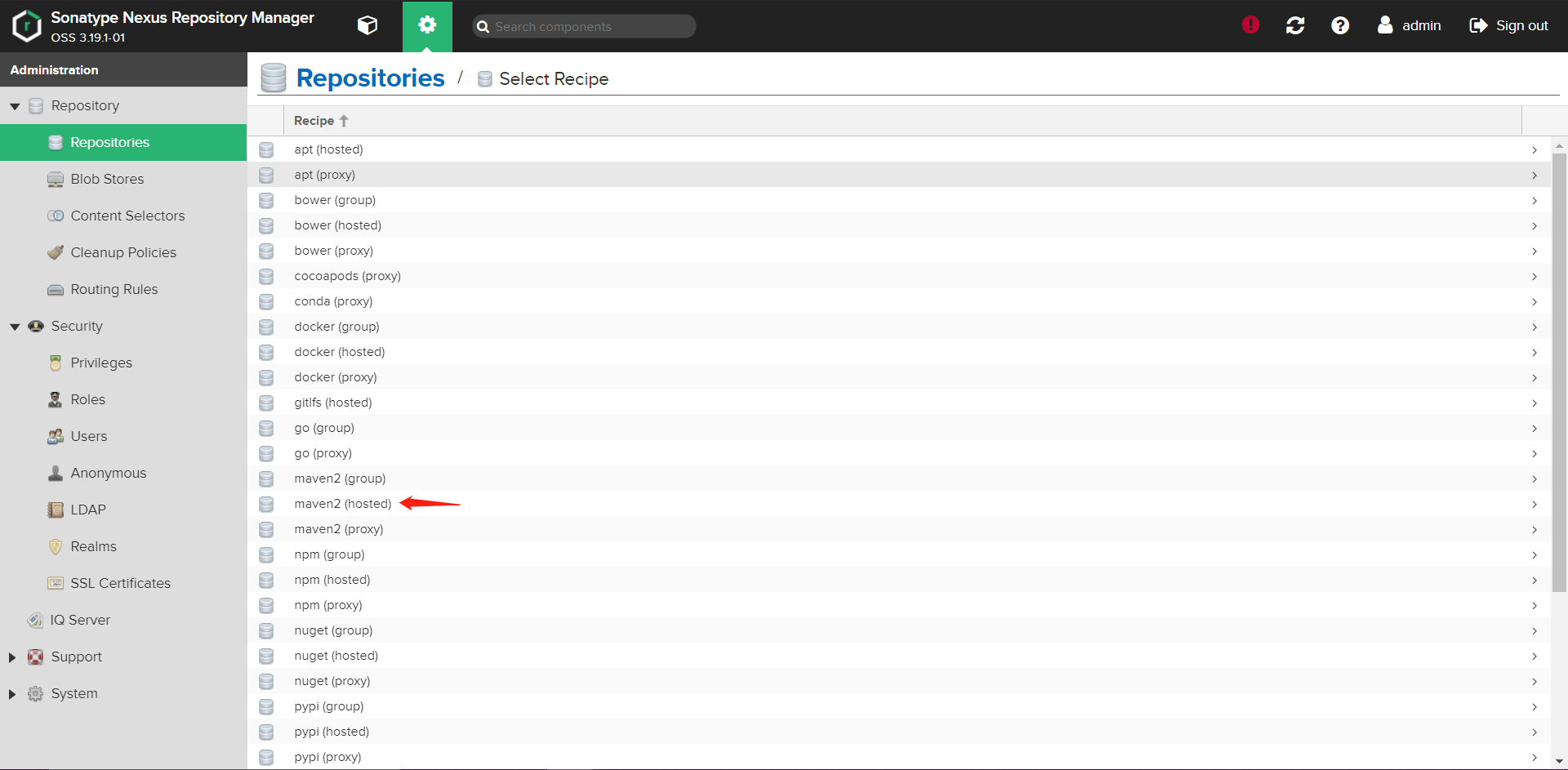Open Privileges in sidebar

[123, 363]
